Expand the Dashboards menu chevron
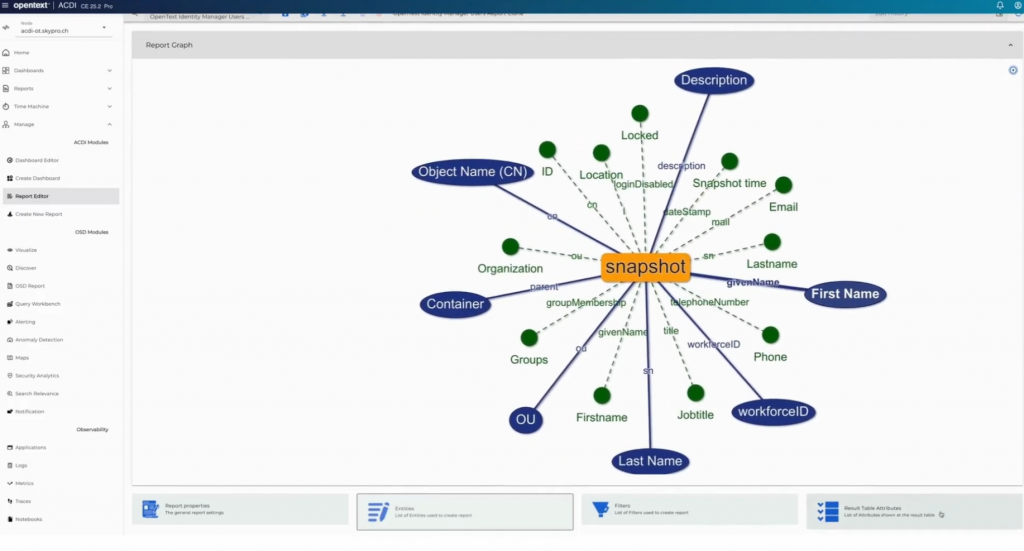This screenshot has height=551, width=1024. tap(110, 71)
